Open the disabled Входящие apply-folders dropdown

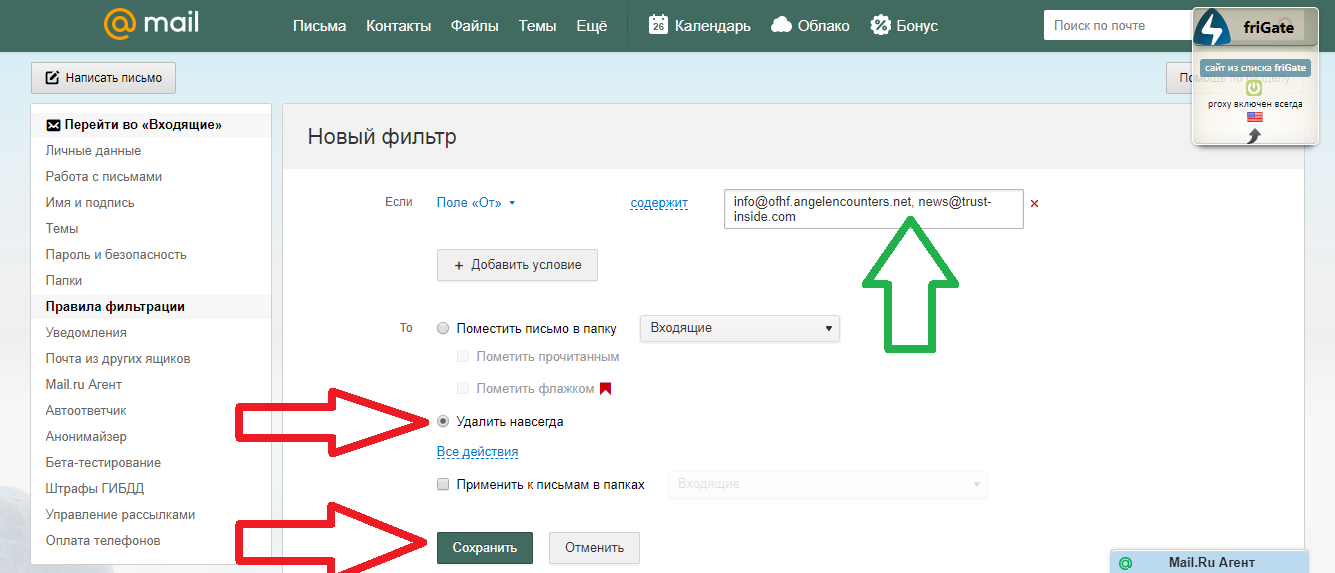(828, 484)
